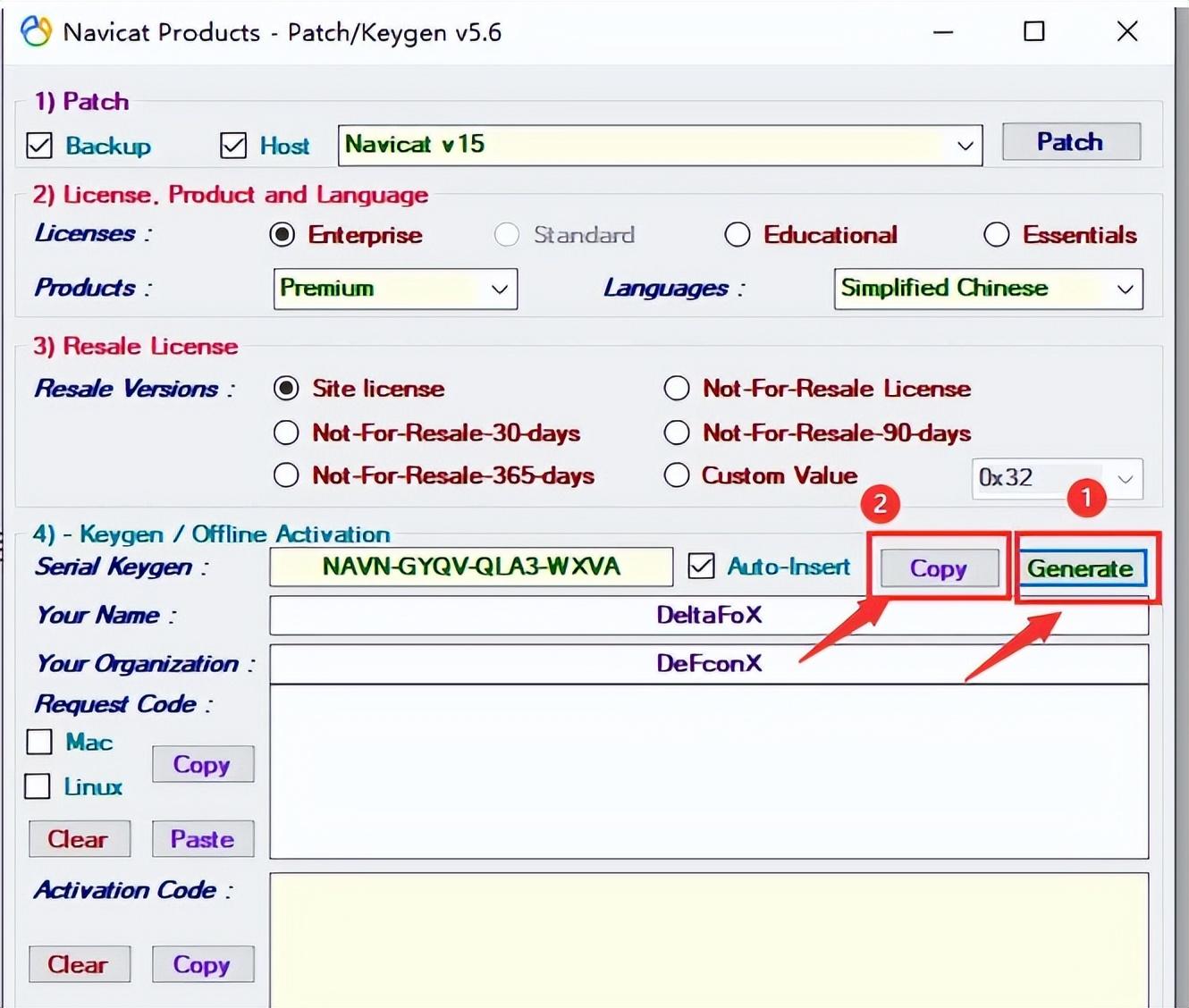Select the Standard license radio button
This screenshot has width=1189, height=1008.
[x=507, y=235]
